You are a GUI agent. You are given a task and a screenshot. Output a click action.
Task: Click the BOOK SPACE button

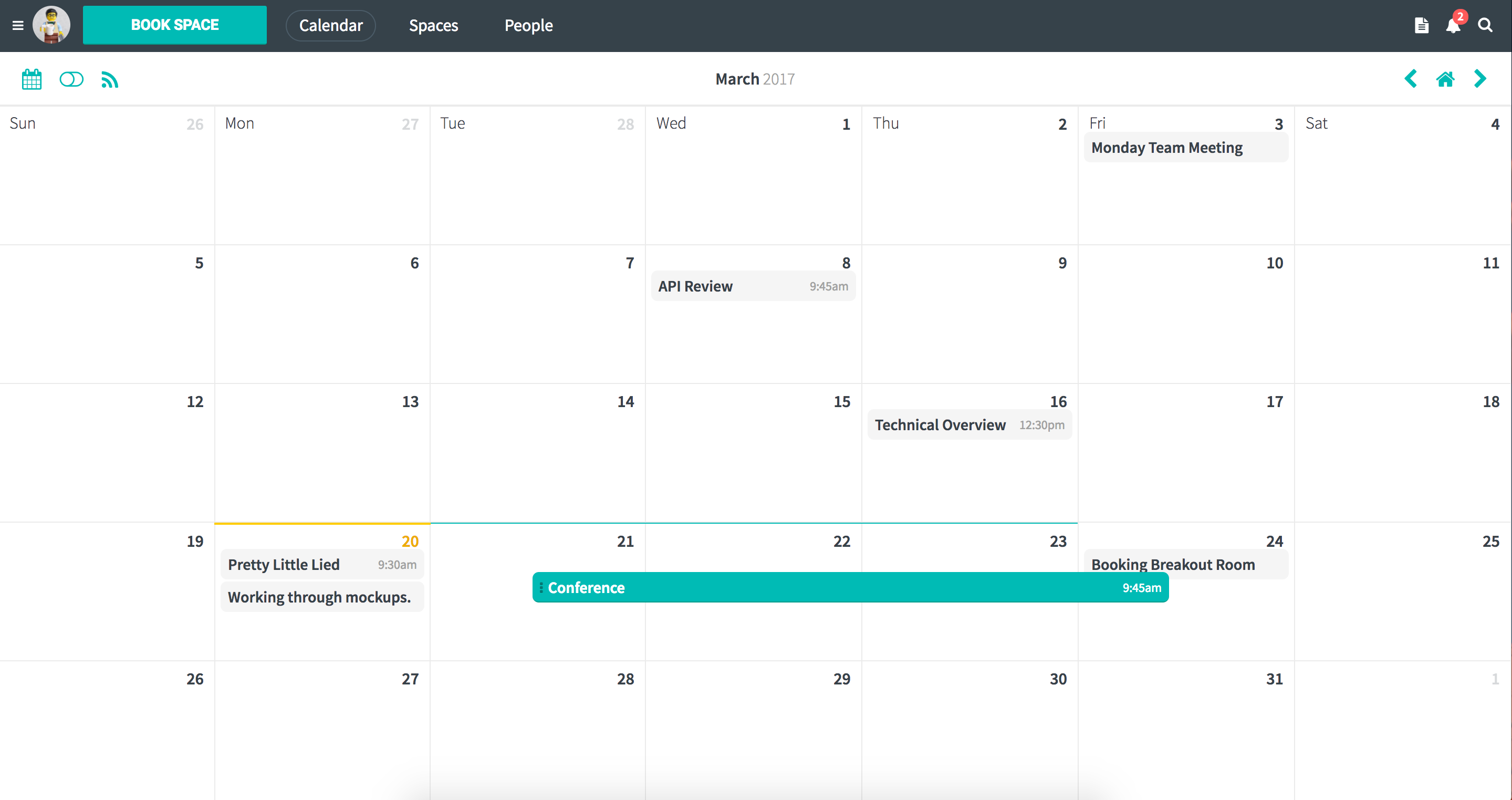click(174, 25)
